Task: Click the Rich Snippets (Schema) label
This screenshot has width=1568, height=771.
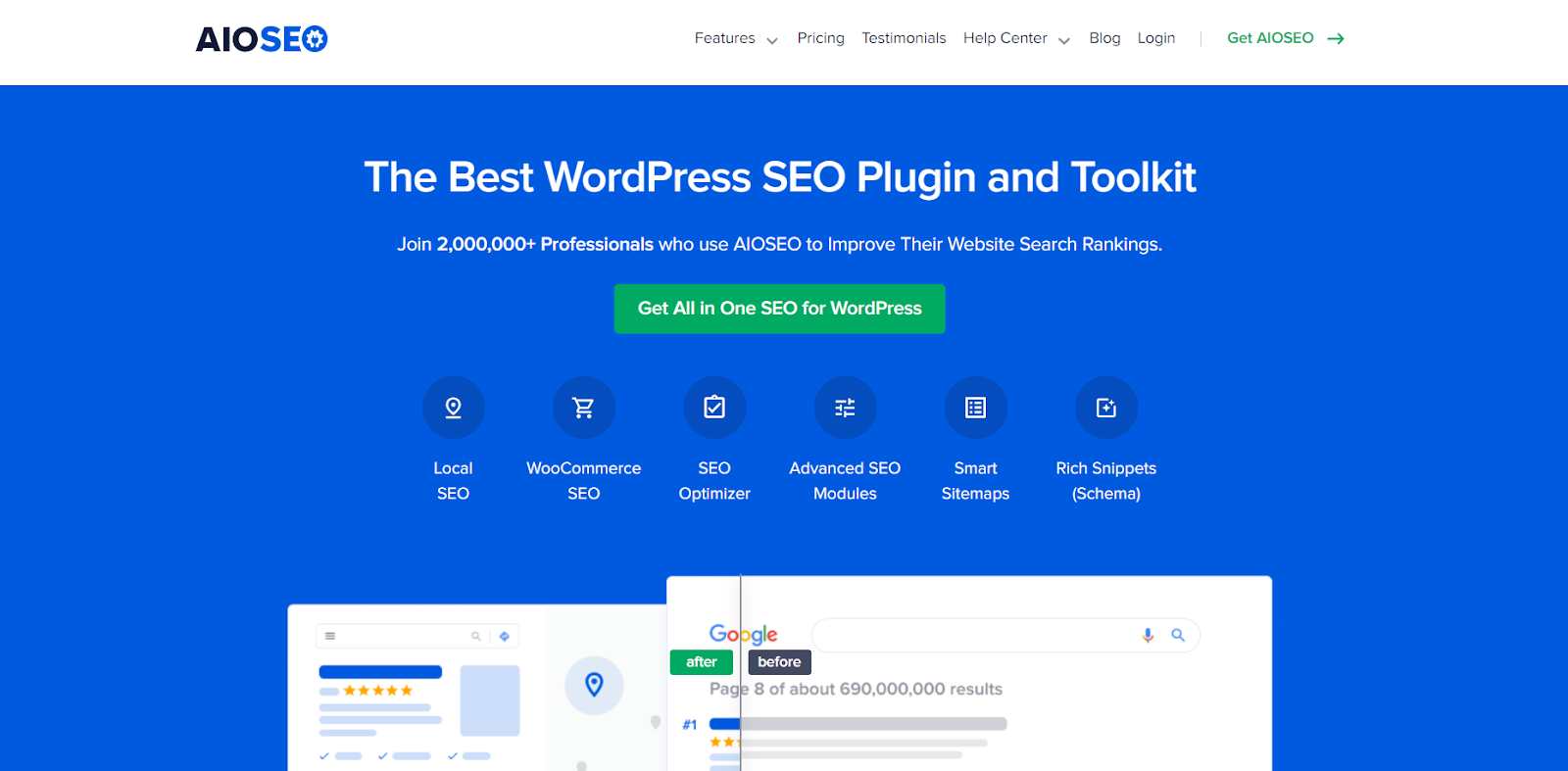Action: (x=1106, y=481)
